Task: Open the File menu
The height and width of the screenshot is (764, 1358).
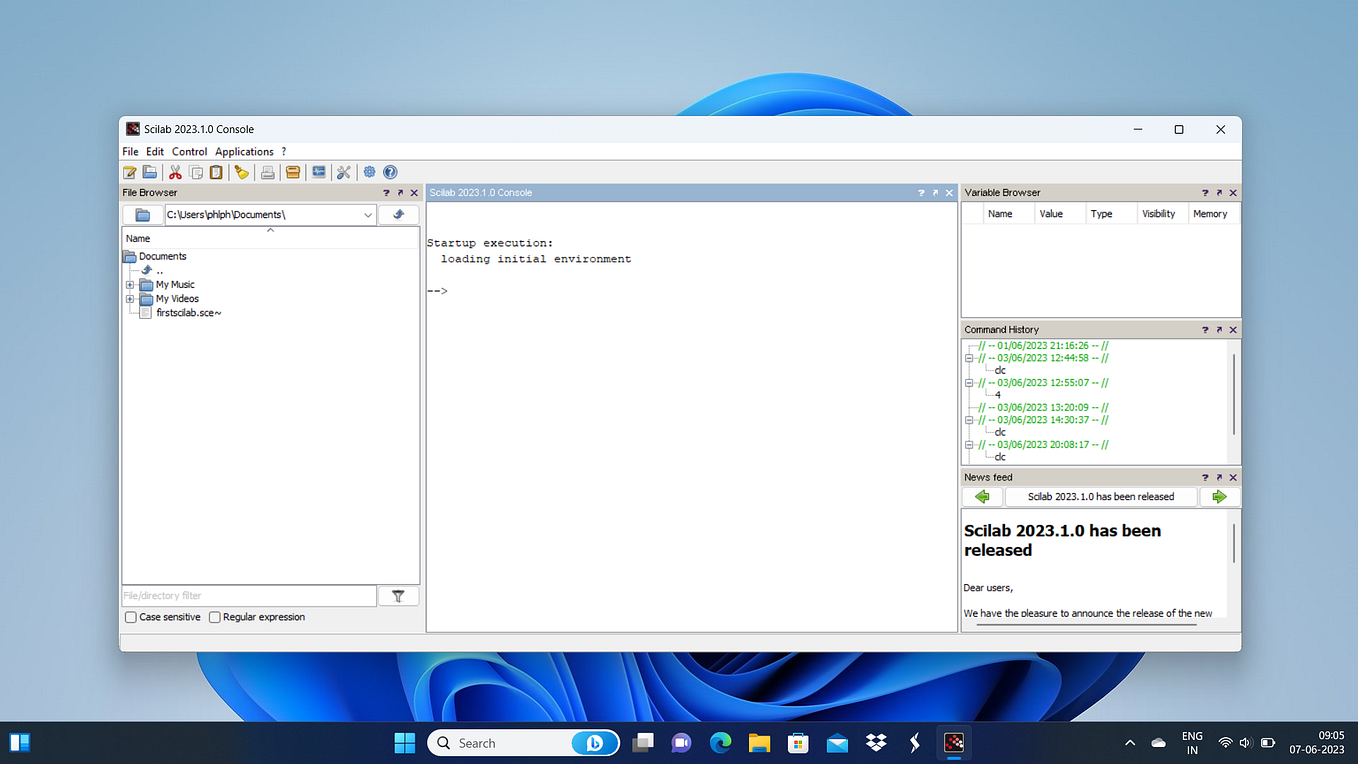Action: click(x=131, y=152)
